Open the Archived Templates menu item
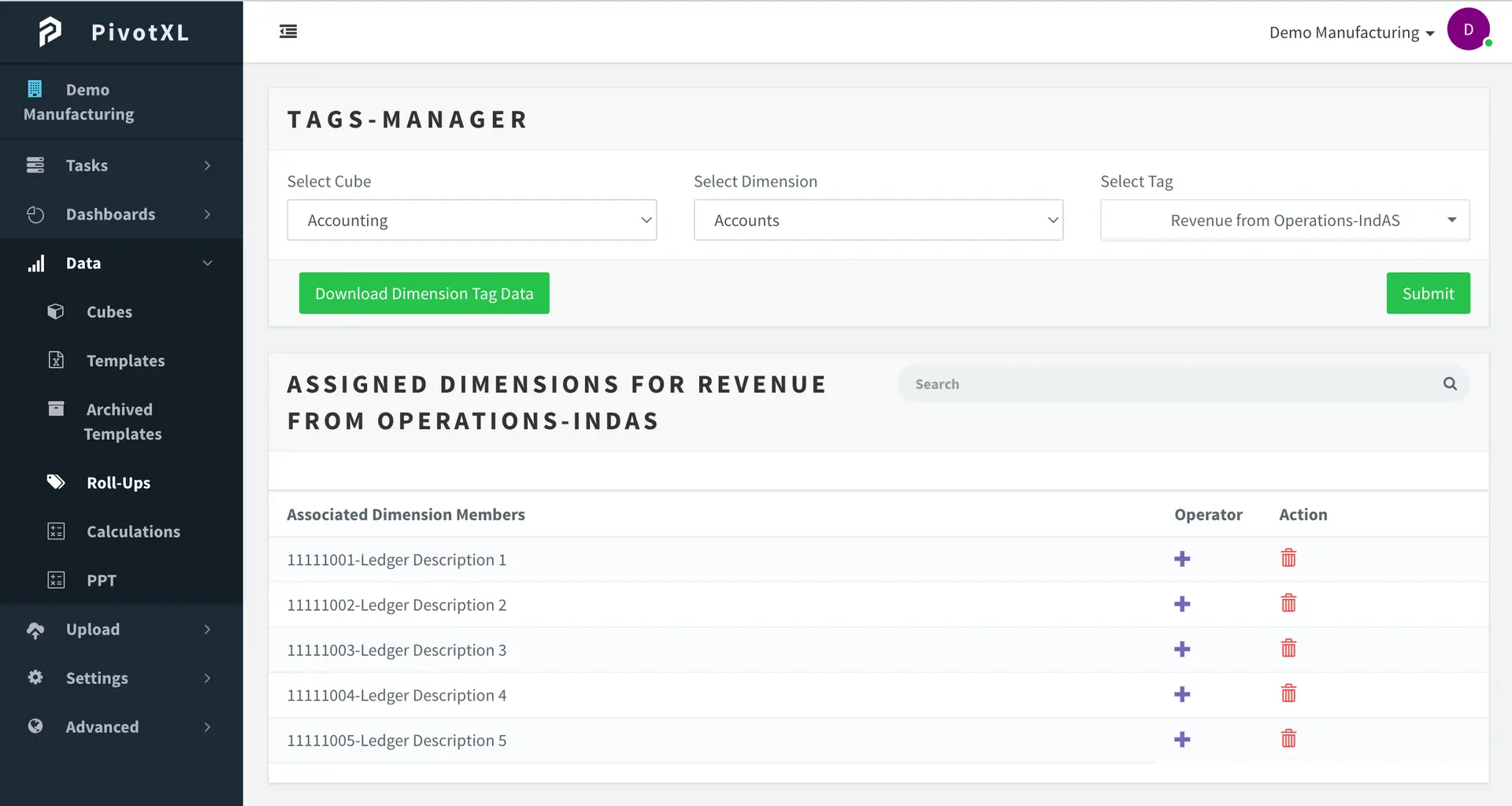 pyautogui.click(x=121, y=421)
